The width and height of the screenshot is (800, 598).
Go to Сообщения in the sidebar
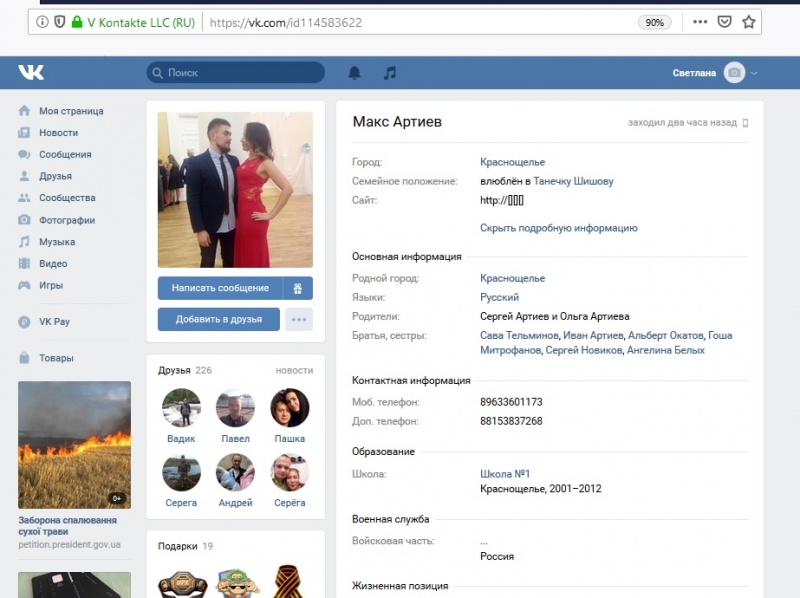65,154
